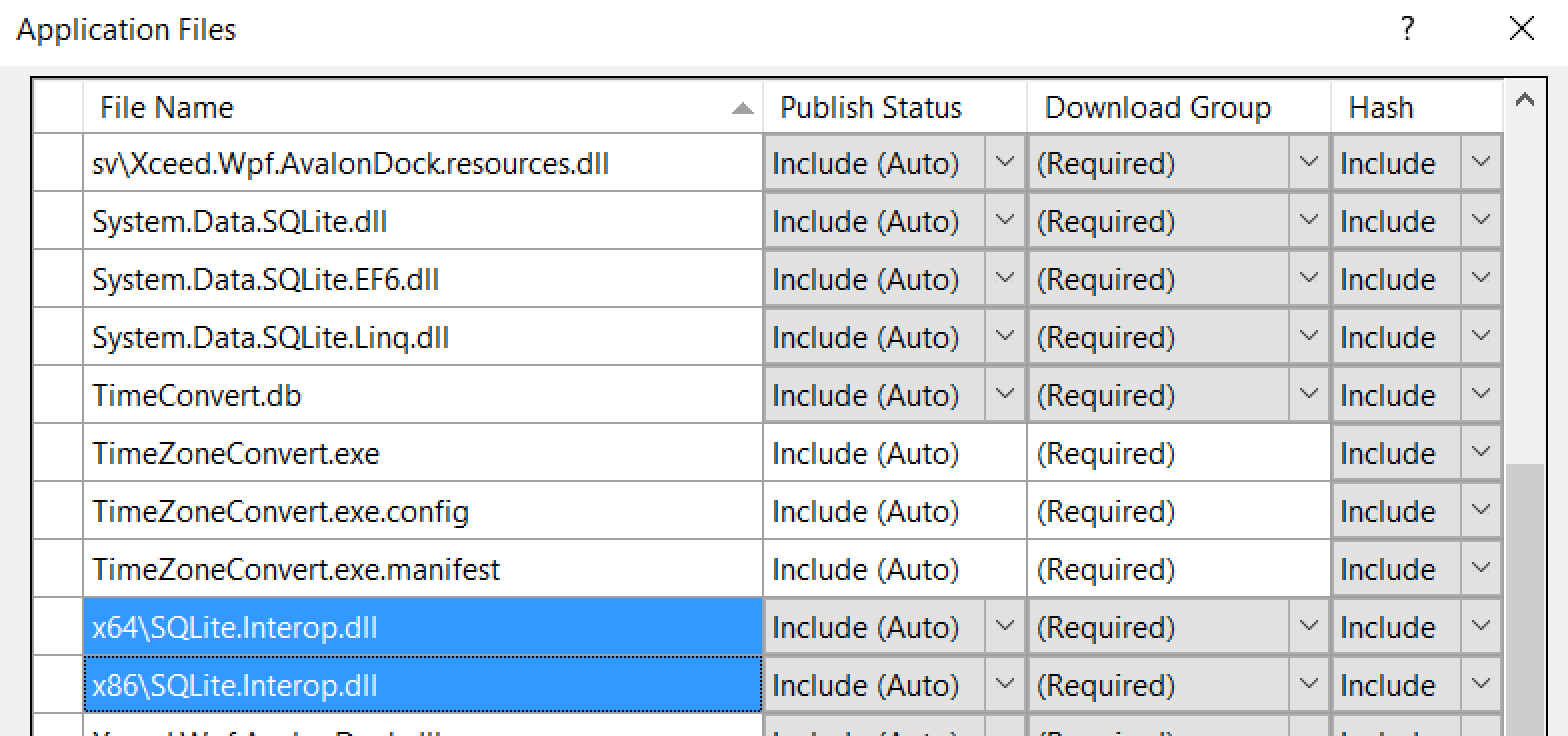
Task: Select the TimeZoneConvert.exe.manifest file name
Action: (x=296, y=570)
